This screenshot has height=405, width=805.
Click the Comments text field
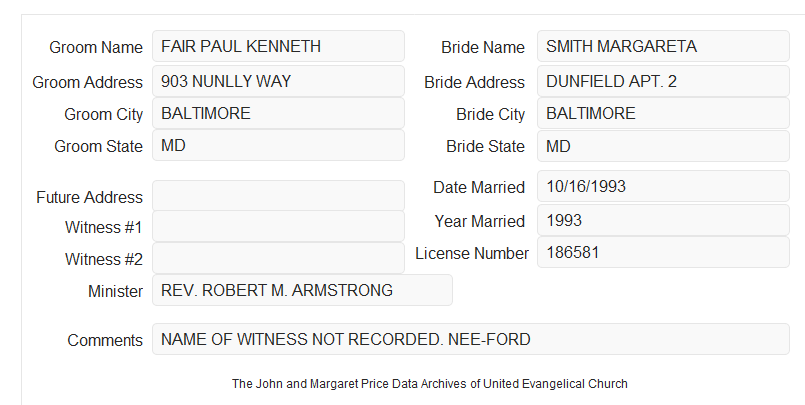coord(471,339)
